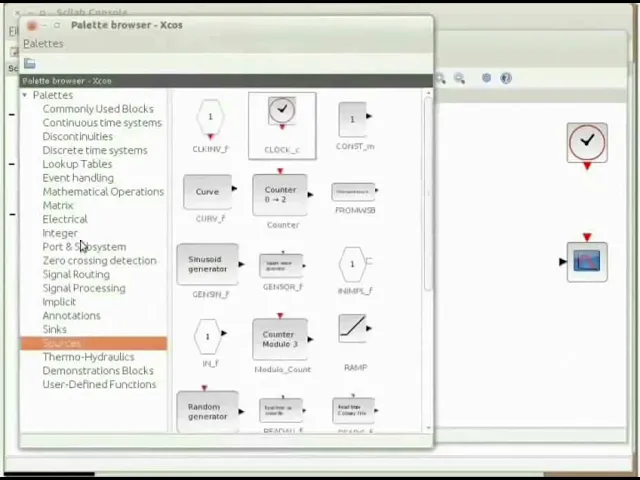The width and height of the screenshot is (640, 480).
Task: Select the Signal Processing palette
Action: tap(84, 288)
